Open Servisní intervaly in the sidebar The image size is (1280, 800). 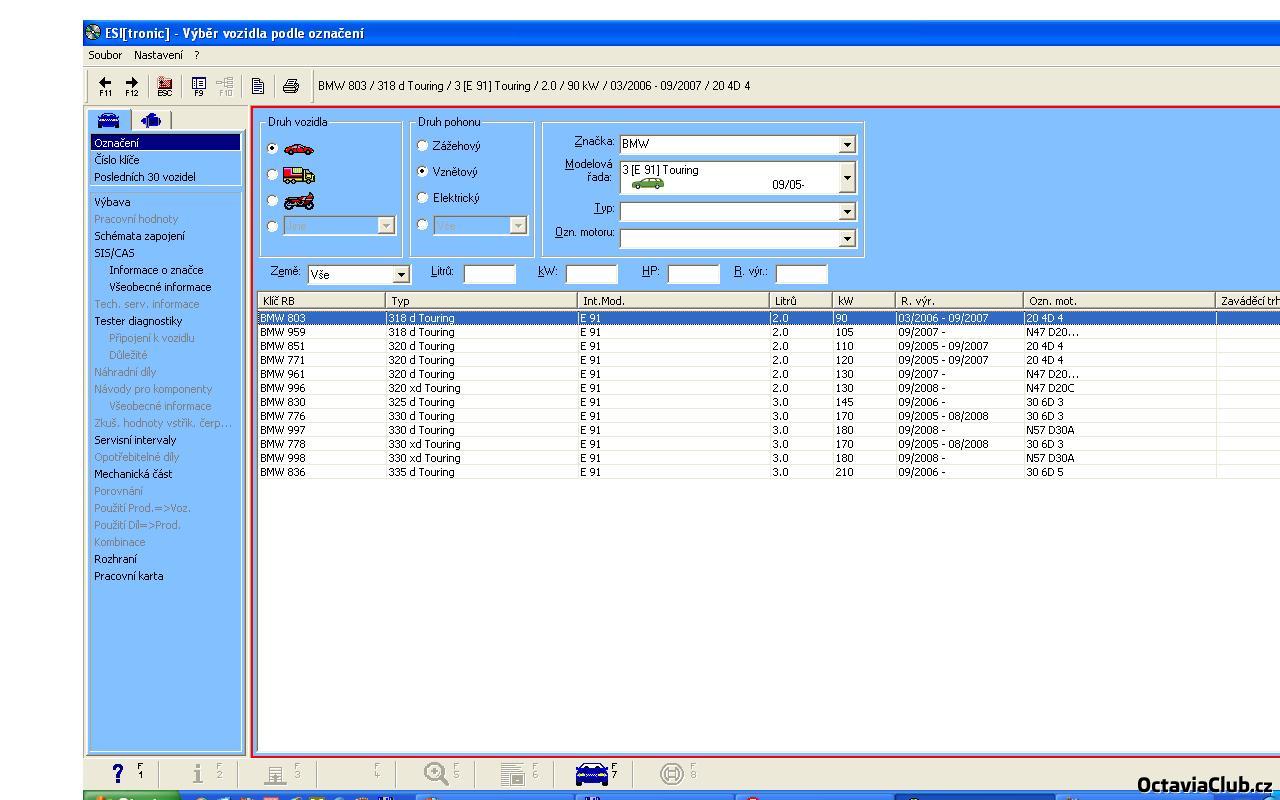pyautogui.click(x=135, y=440)
